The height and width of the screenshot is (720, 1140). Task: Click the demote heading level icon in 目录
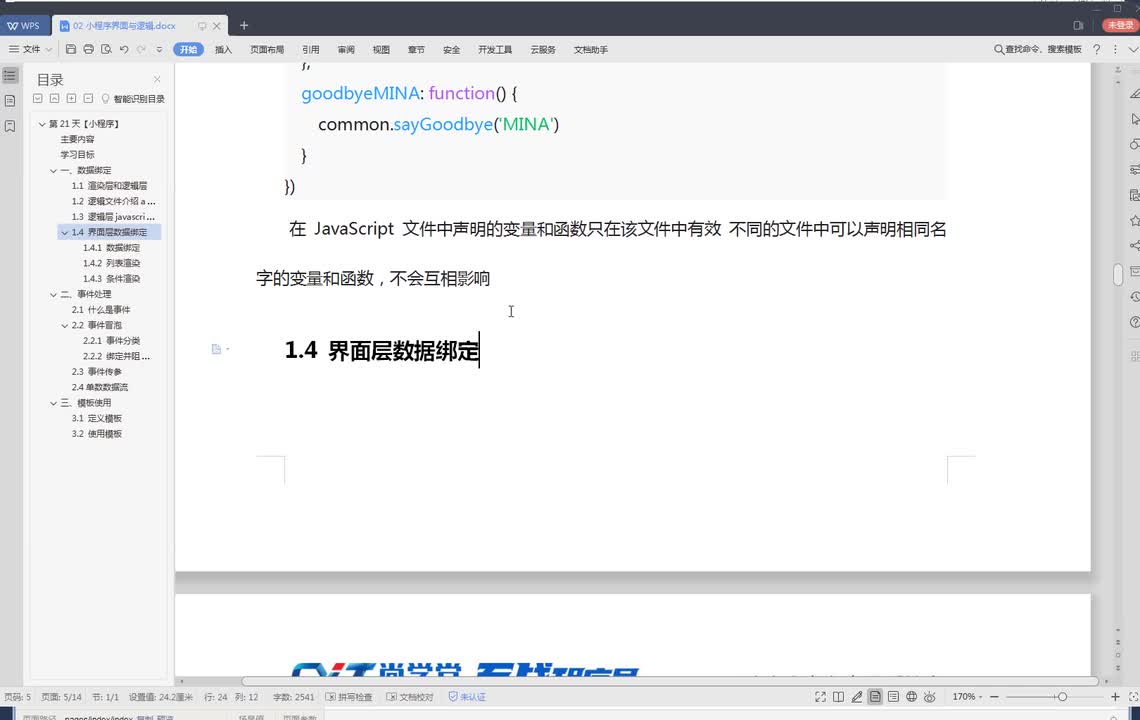click(x=38, y=98)
